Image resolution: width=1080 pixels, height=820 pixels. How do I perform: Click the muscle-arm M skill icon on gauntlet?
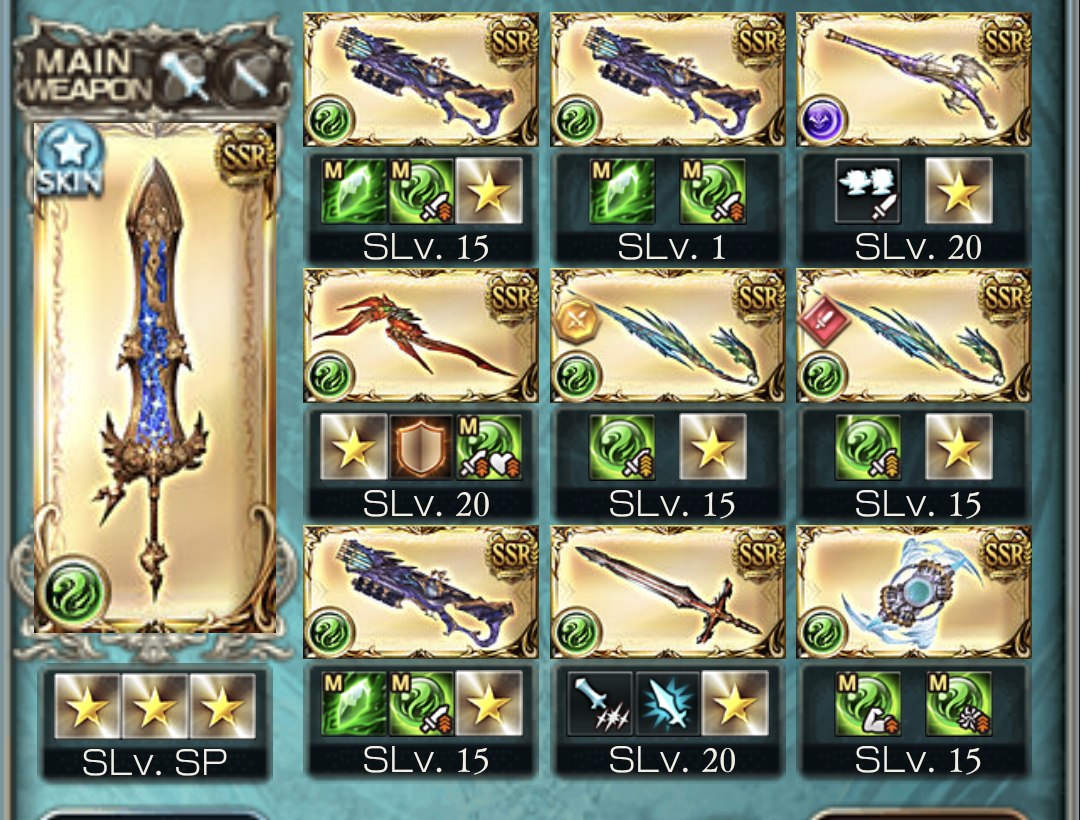(867, 704)
